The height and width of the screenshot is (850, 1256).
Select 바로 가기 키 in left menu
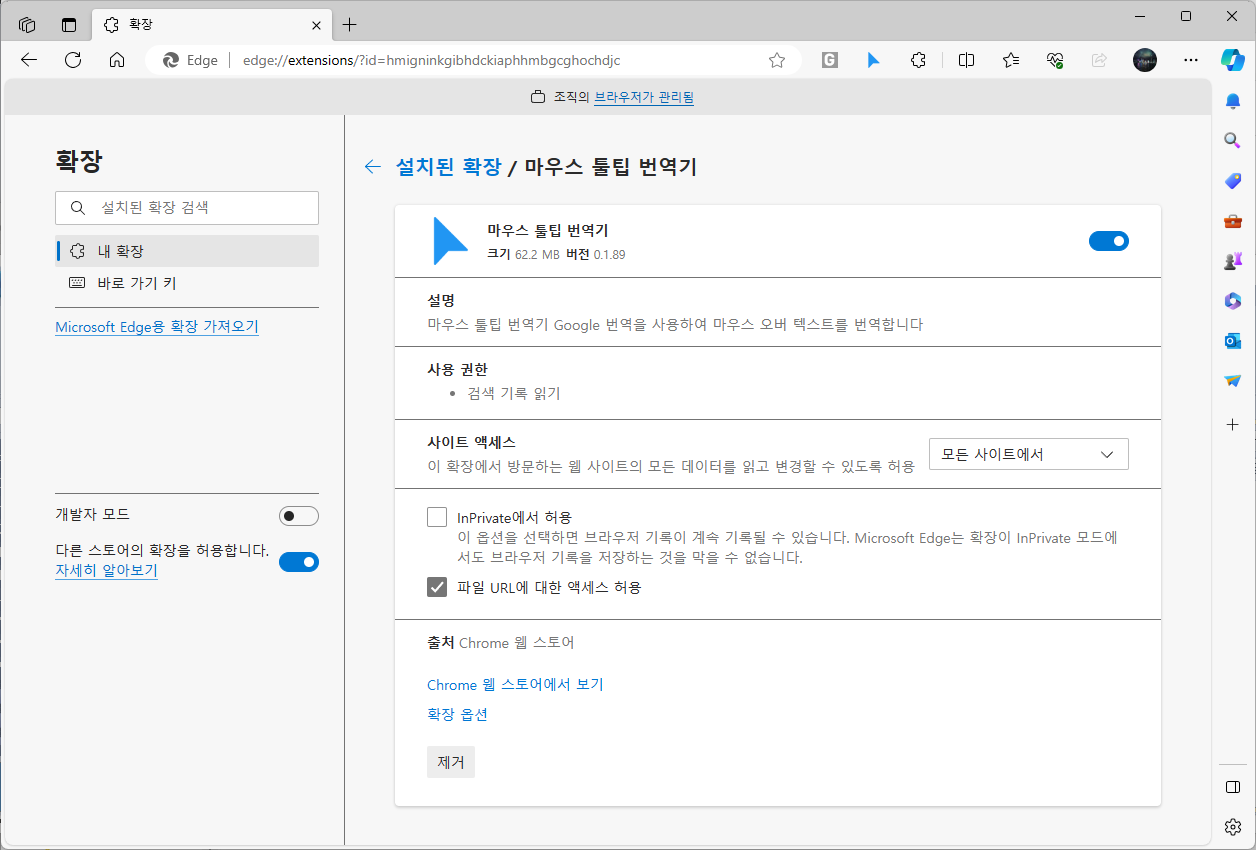click(187, 283)
